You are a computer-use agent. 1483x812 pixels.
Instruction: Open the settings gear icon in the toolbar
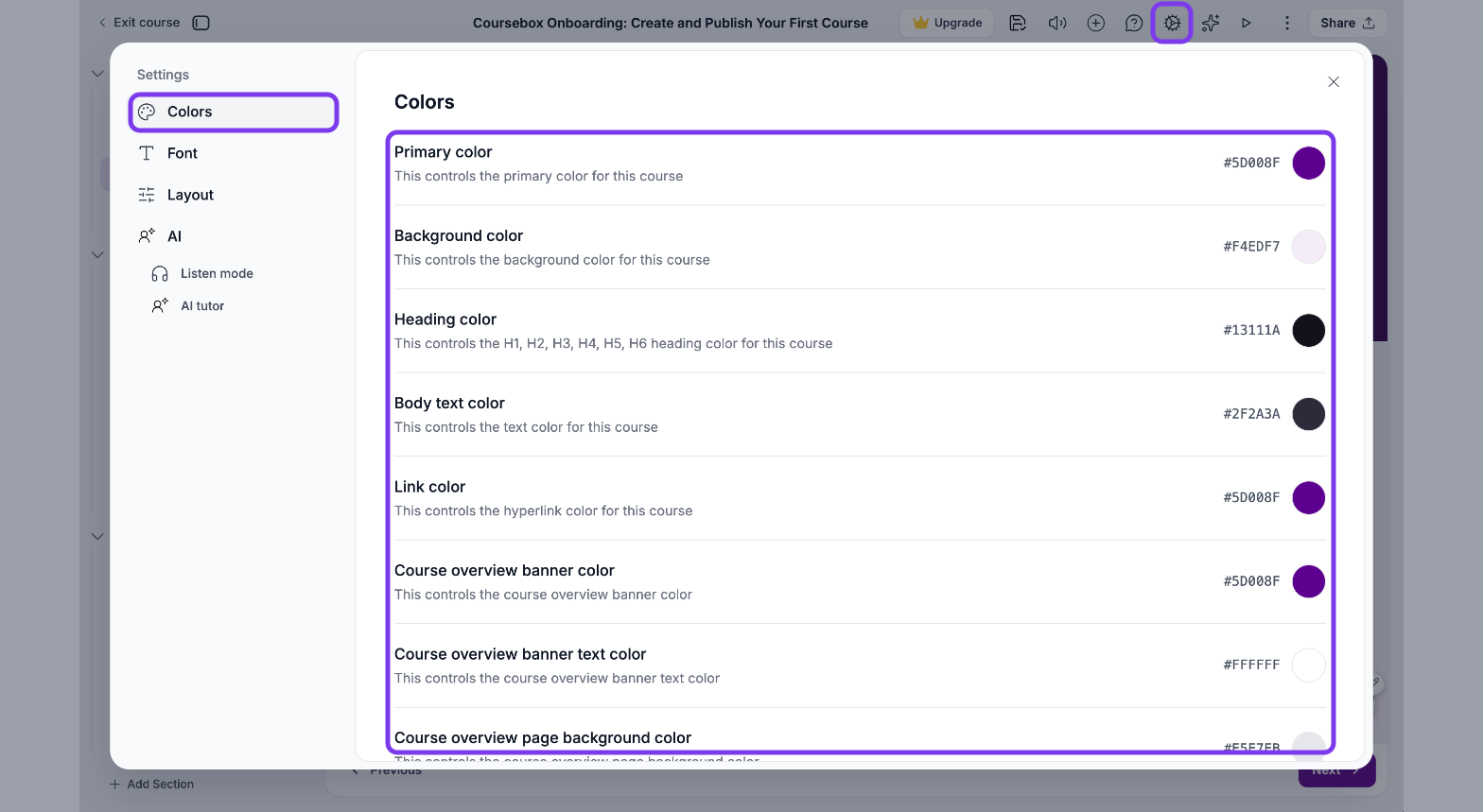point(1172,23)
